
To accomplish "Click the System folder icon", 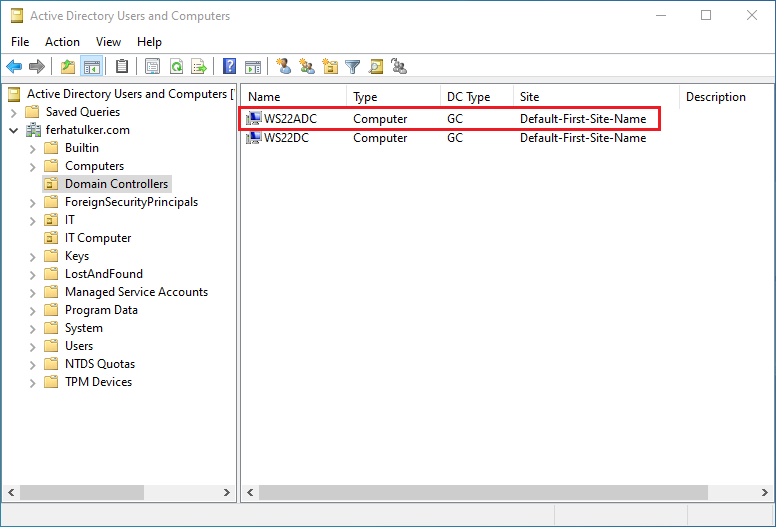I will pyautogui.click(x=51, y=328).
